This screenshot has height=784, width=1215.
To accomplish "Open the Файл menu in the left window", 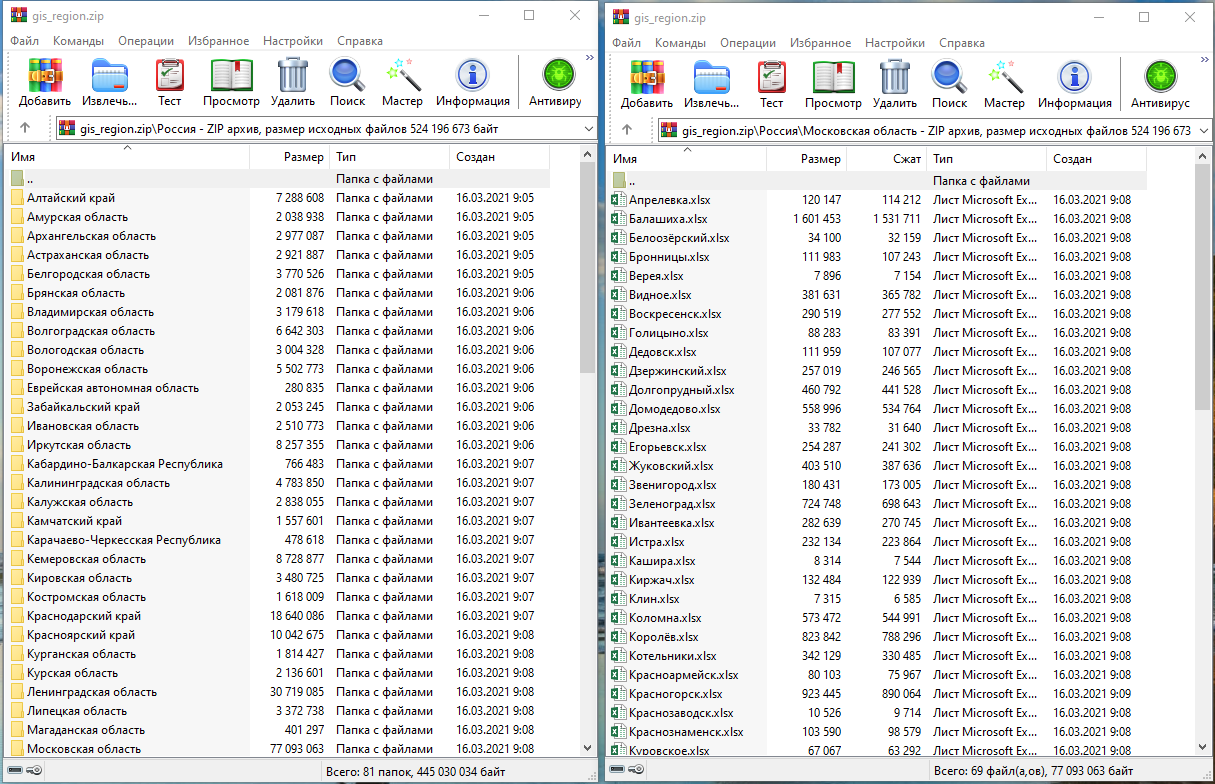I will tap(24, 41).
